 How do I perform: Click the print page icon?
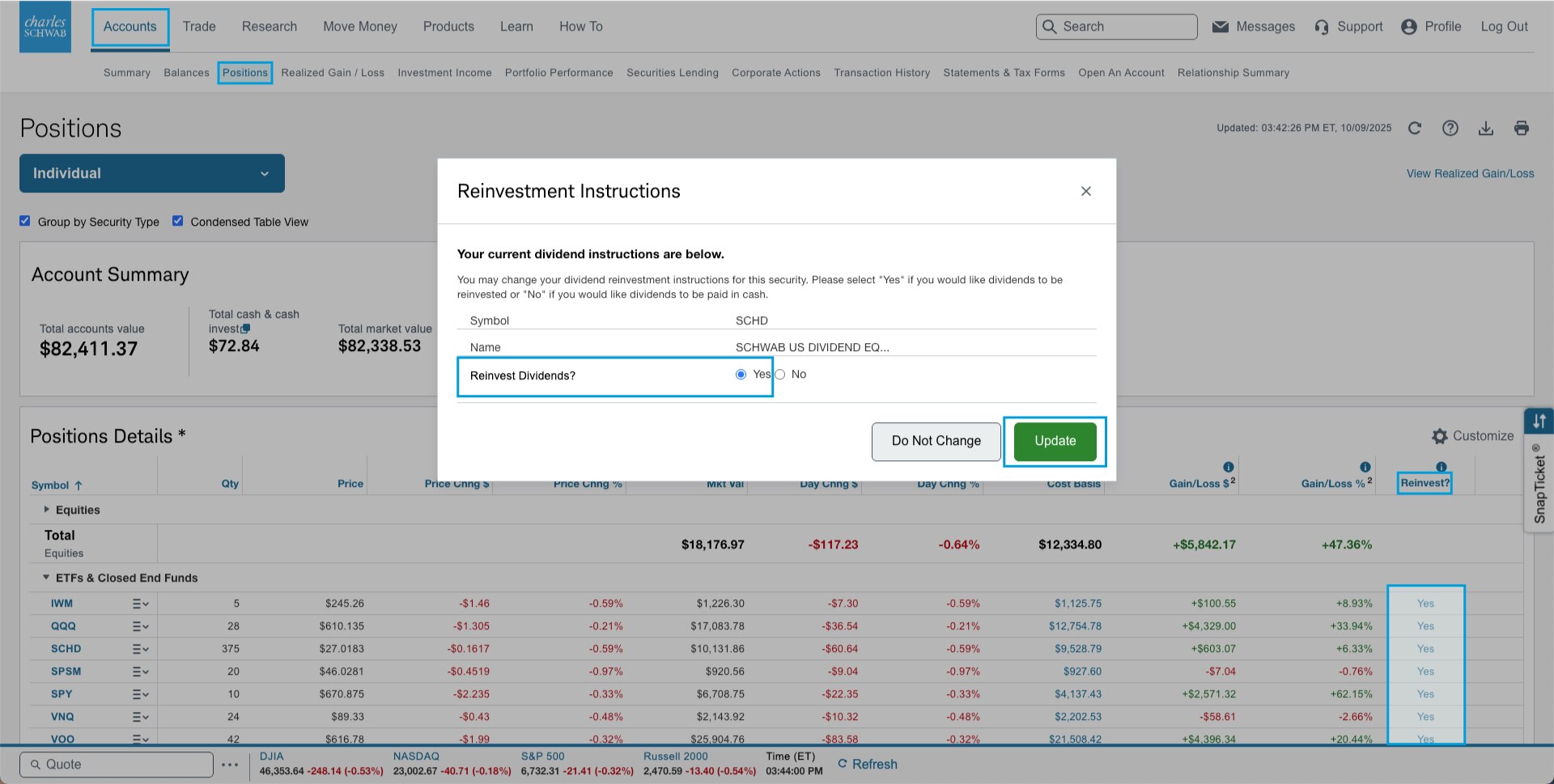[1522, 128]
